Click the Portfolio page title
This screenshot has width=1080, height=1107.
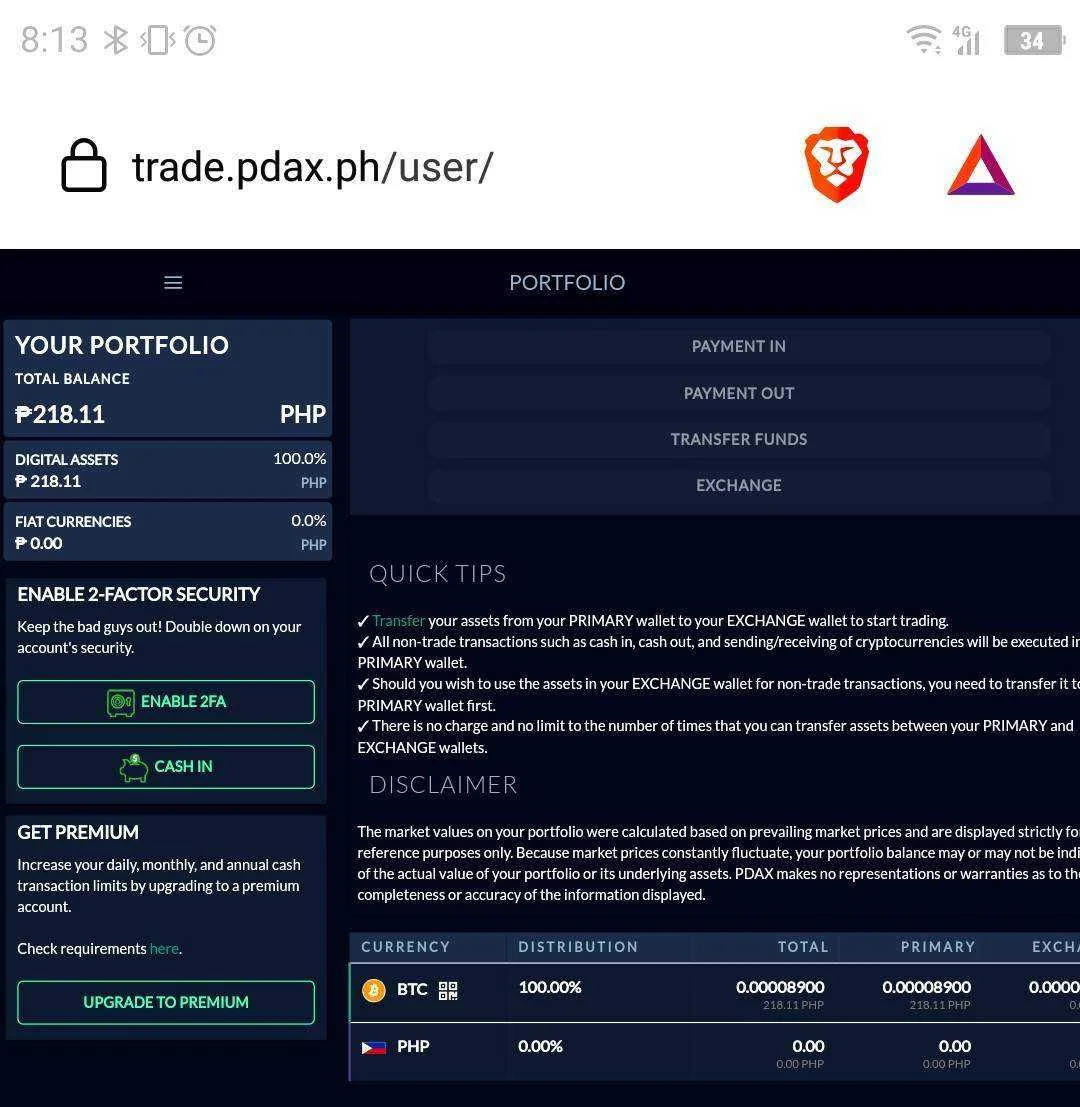pos(567,283)
